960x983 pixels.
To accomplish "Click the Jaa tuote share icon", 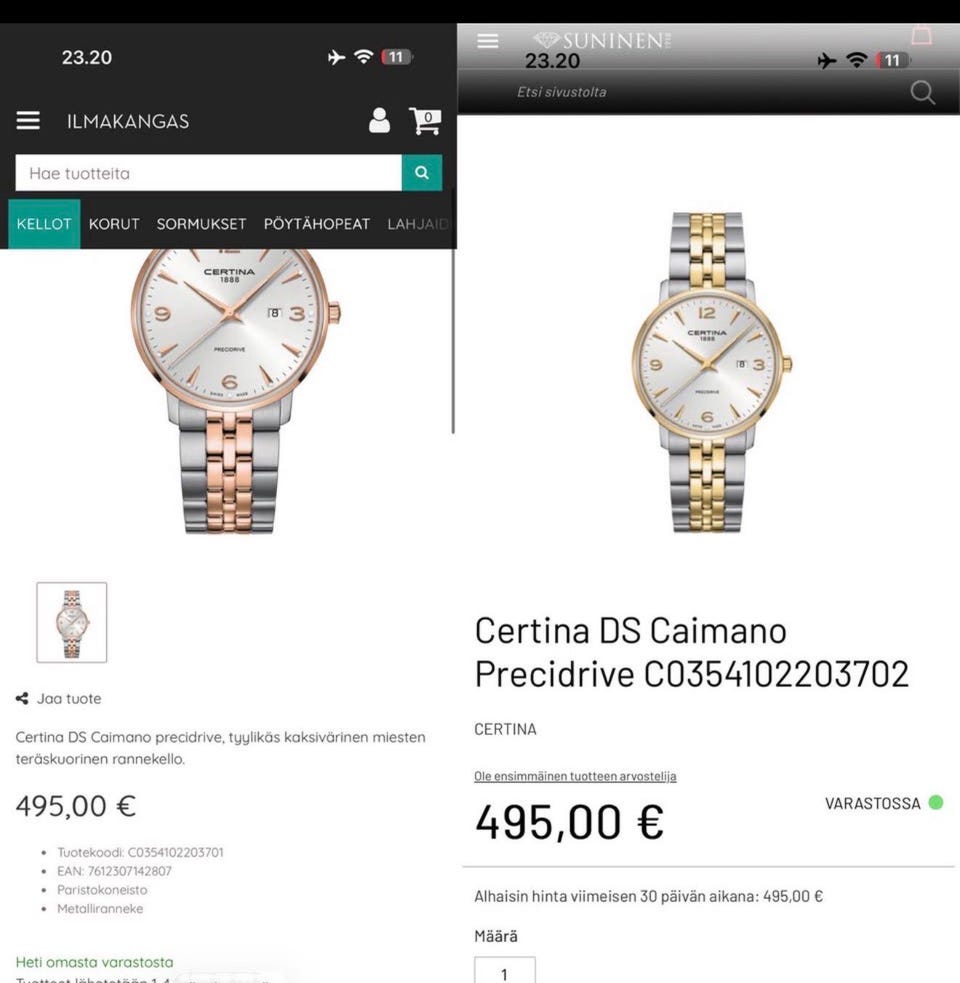I will pyautogui.click(x=22, y=698).
